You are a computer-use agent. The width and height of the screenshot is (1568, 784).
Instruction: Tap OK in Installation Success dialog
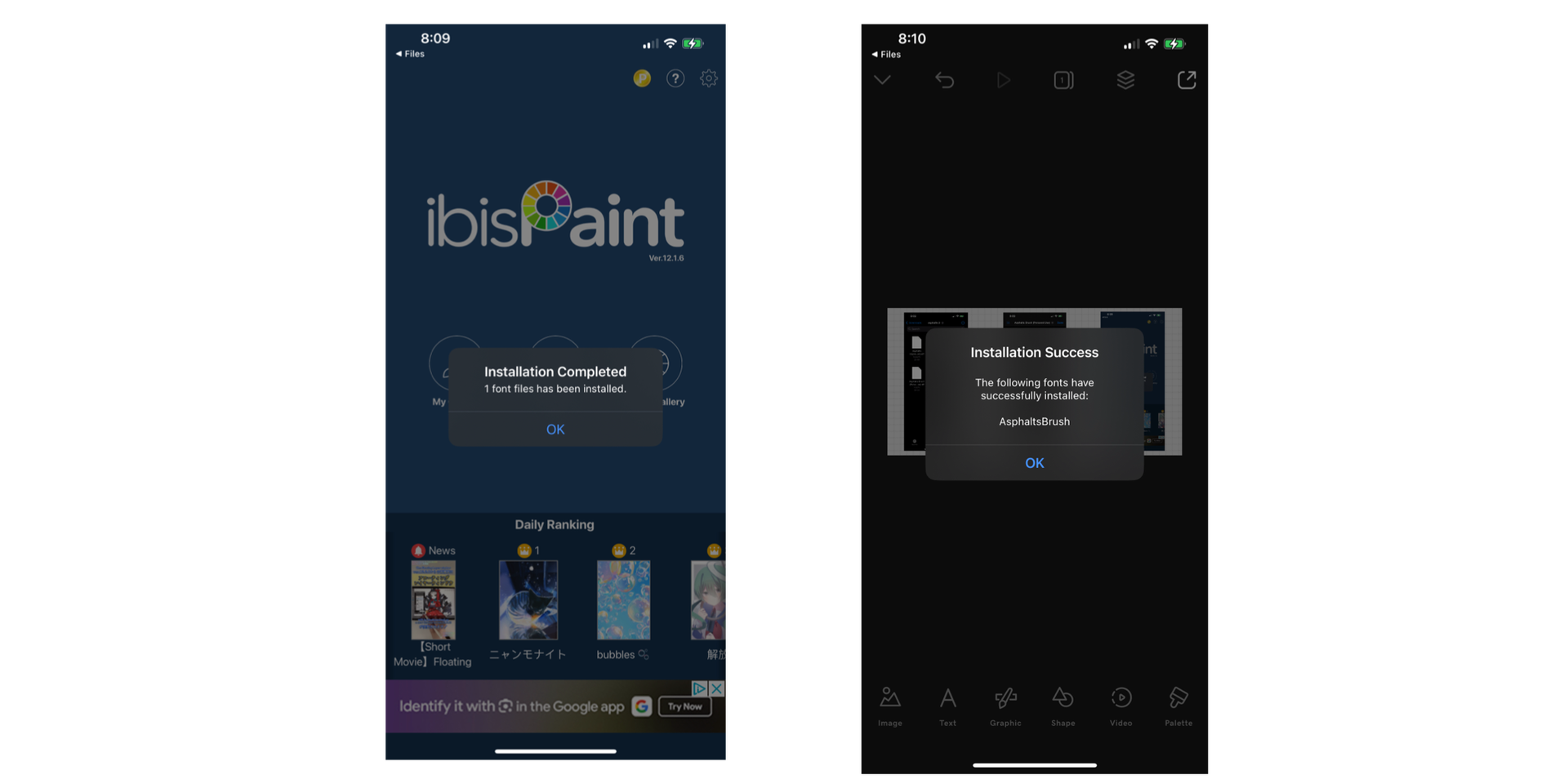pos(1034,463)
